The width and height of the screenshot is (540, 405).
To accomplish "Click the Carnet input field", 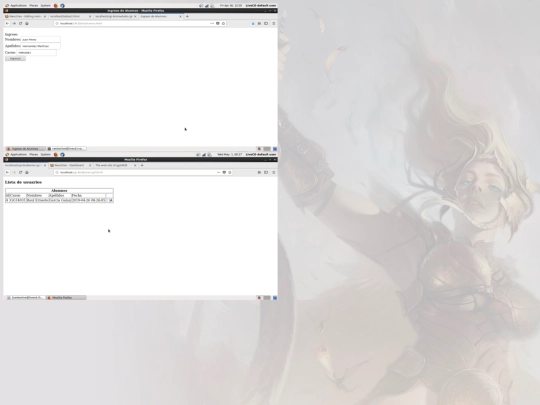I will [x=37, y=52].
